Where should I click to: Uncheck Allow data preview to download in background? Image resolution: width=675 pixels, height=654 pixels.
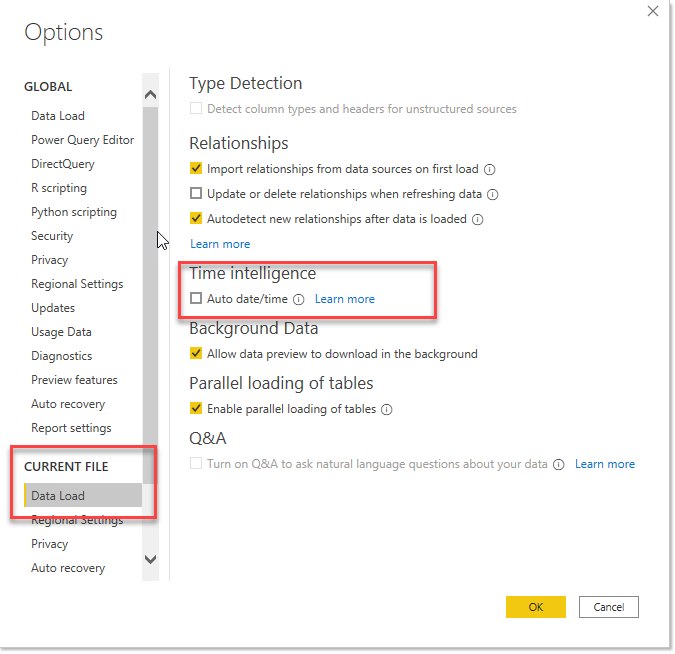[x=196, y=353]
